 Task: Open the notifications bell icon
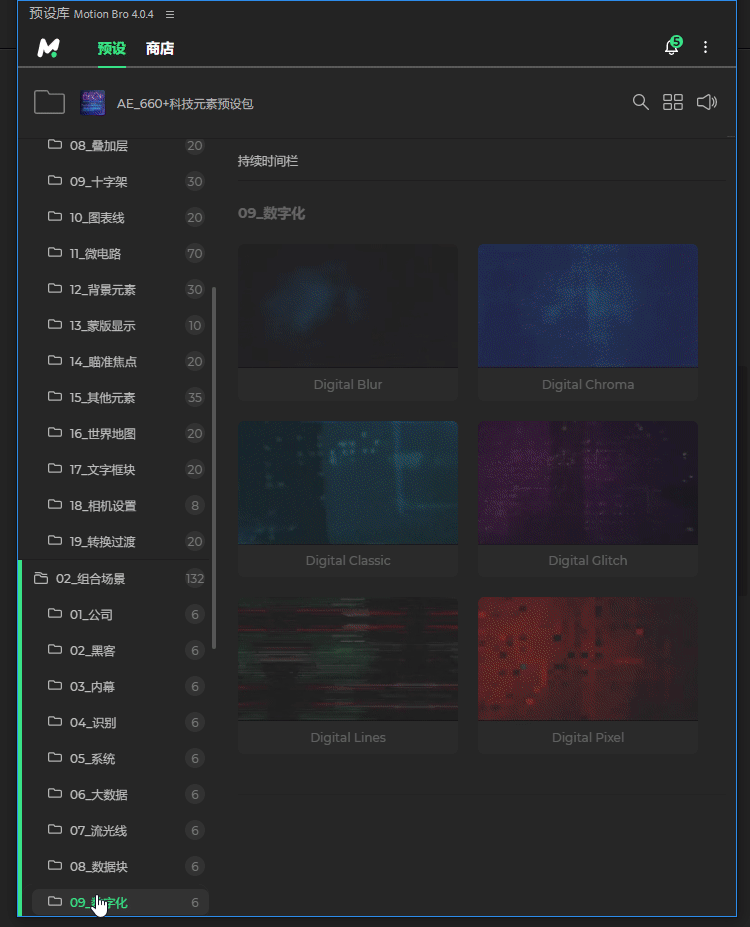pos(673,46)
